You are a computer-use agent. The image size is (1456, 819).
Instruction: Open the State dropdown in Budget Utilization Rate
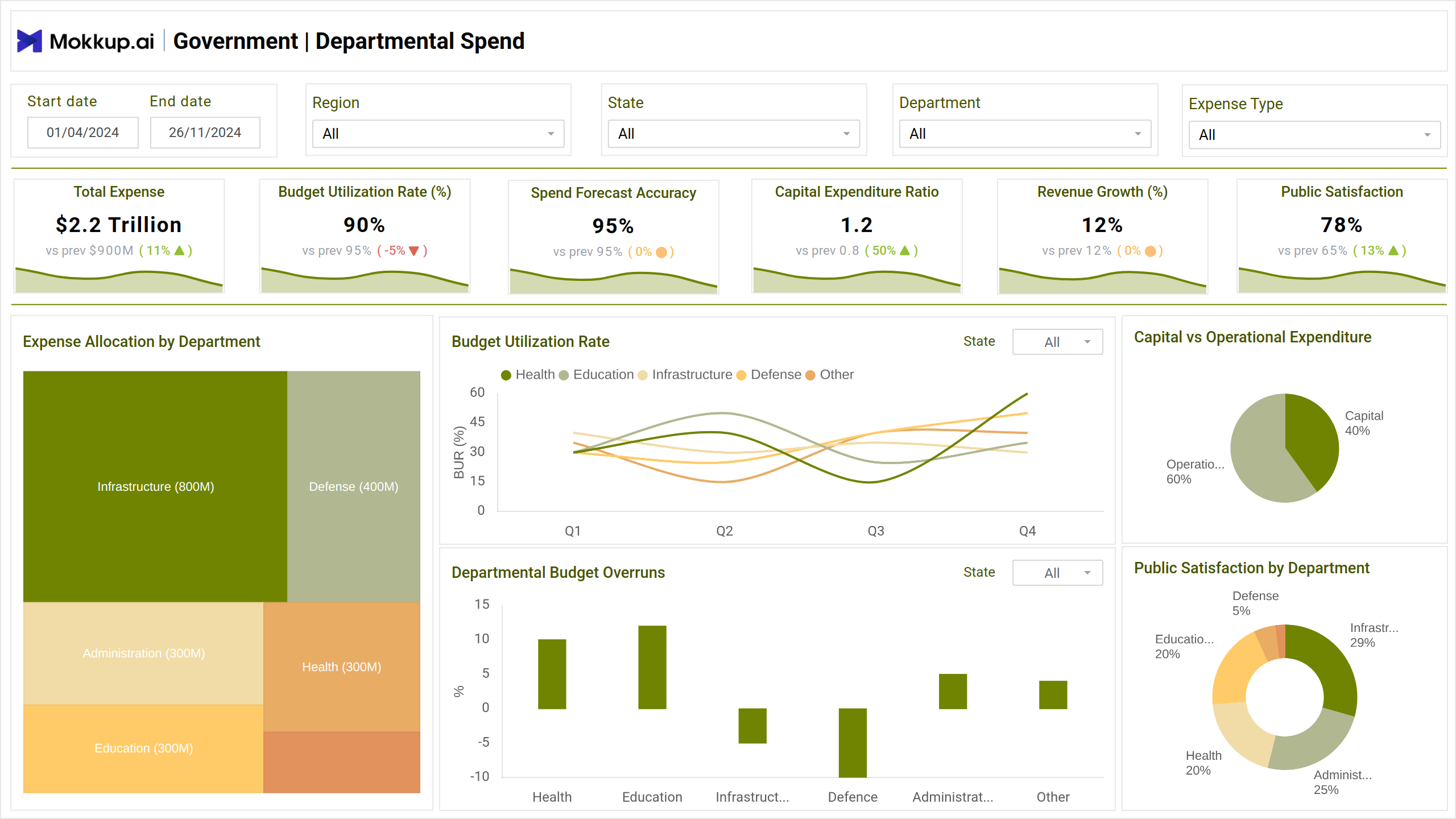(x=1057, y=342)
